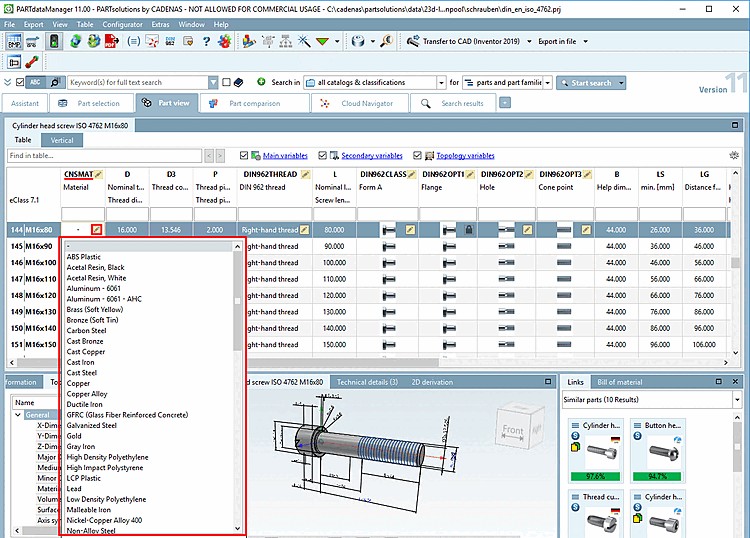
Task: Expand Similar parts results dropdown
Action: 737,400
